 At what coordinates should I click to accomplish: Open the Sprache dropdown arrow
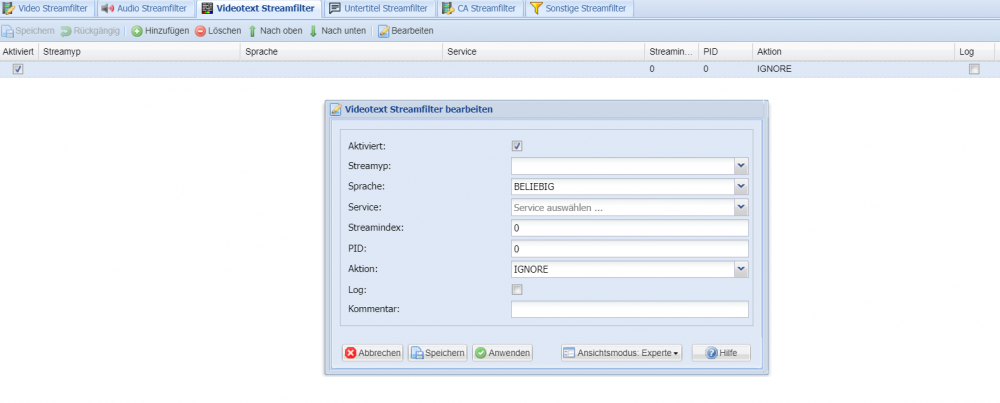coord(741,187)
